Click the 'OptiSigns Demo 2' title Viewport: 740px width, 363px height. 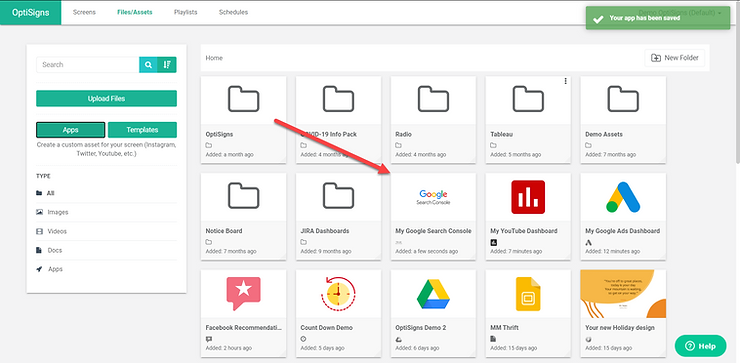click(421, 328)
